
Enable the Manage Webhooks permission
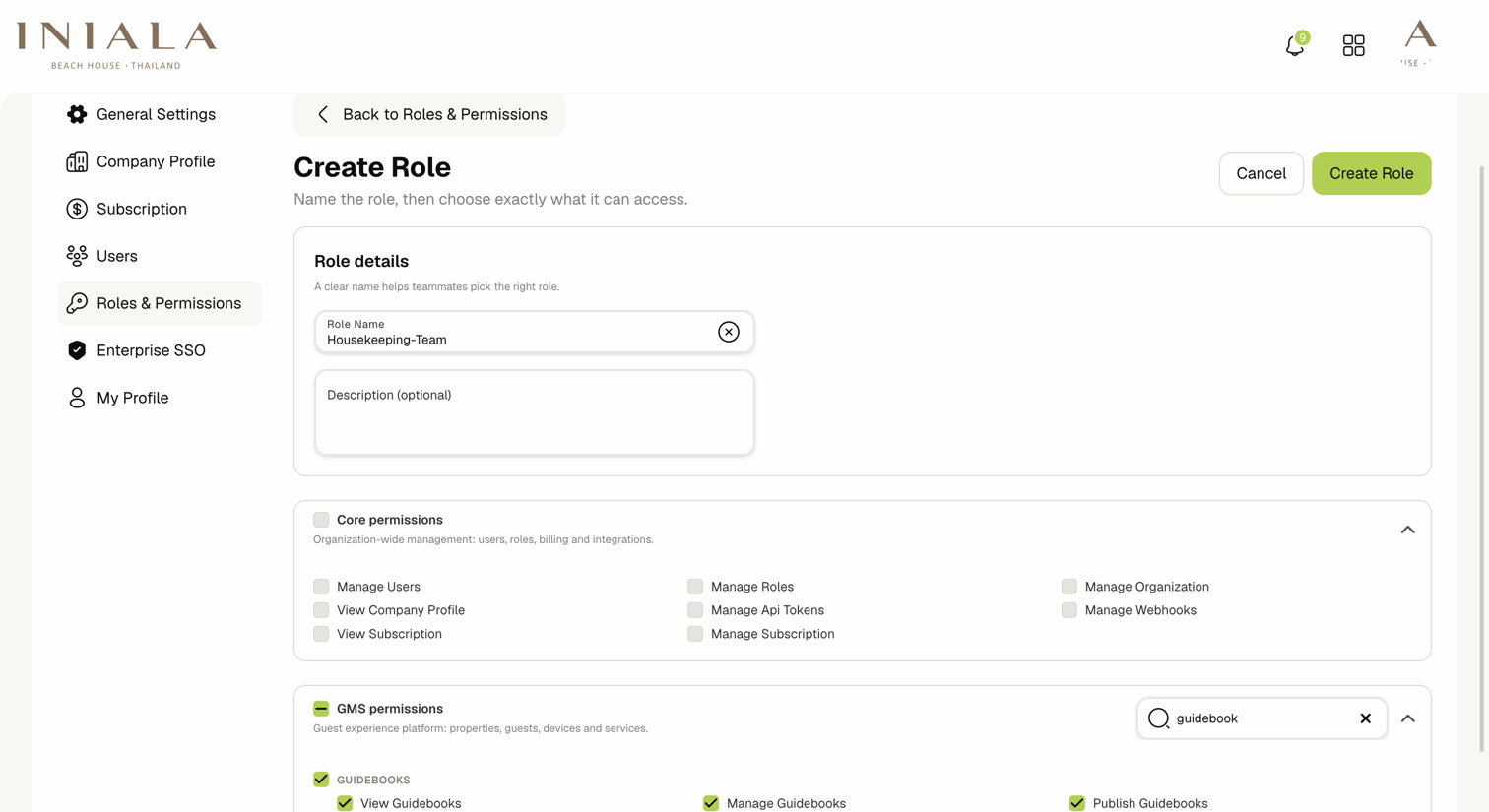1069,610
